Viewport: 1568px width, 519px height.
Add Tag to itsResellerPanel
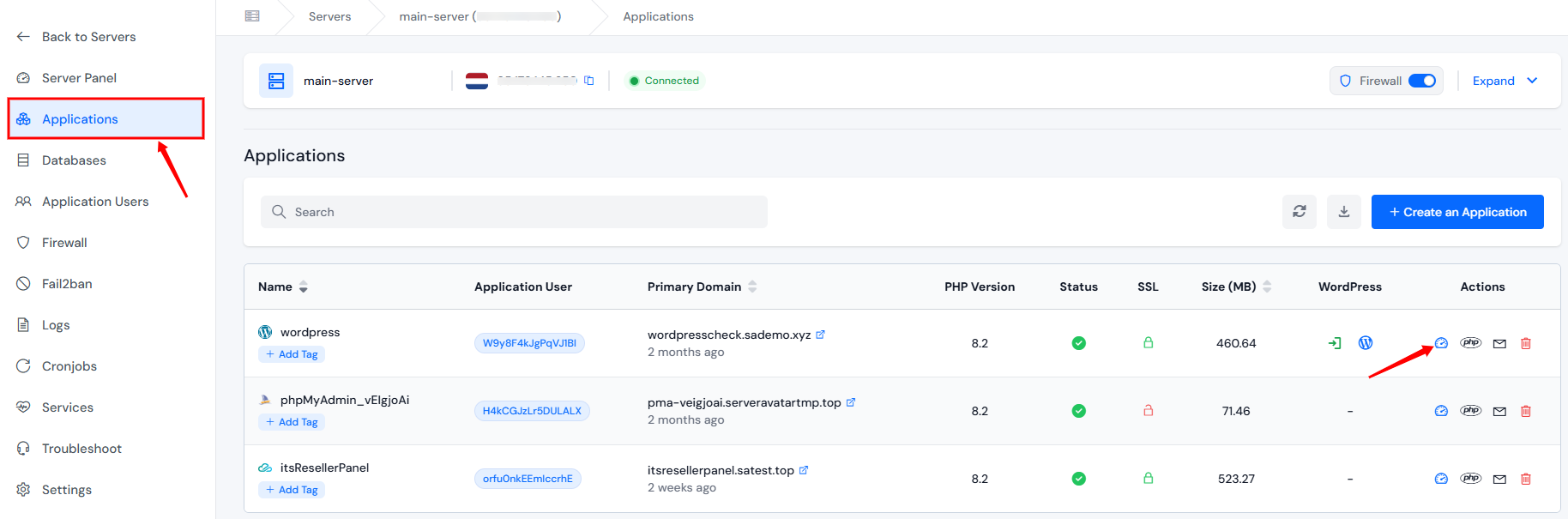tap(292, 490)
